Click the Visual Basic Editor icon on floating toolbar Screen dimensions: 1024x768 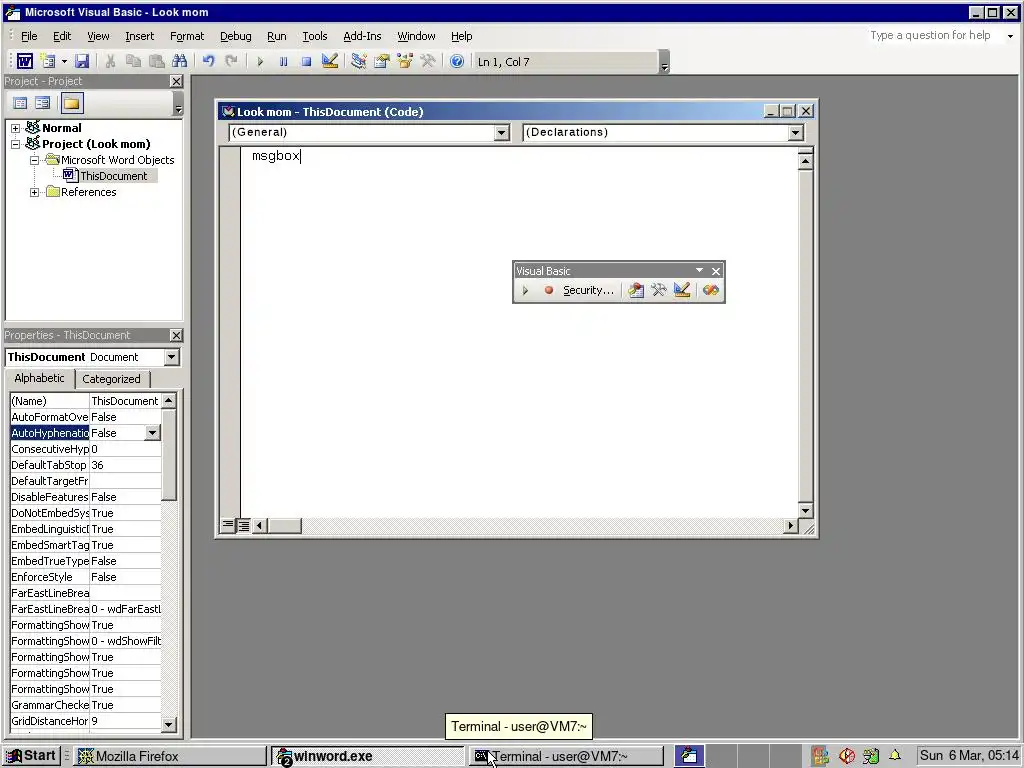(635, 290)
